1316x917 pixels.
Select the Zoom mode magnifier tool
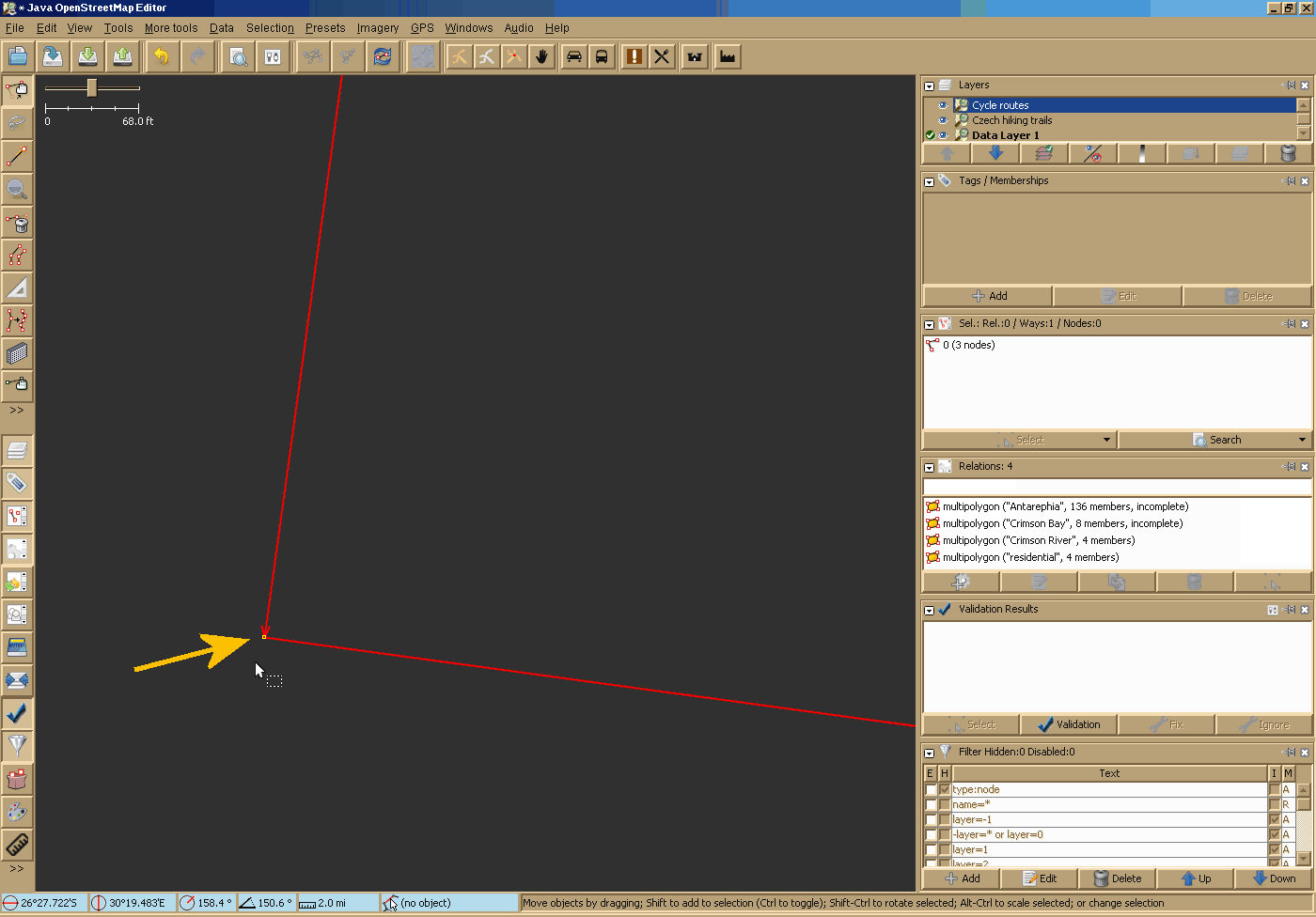pos(17,189)
